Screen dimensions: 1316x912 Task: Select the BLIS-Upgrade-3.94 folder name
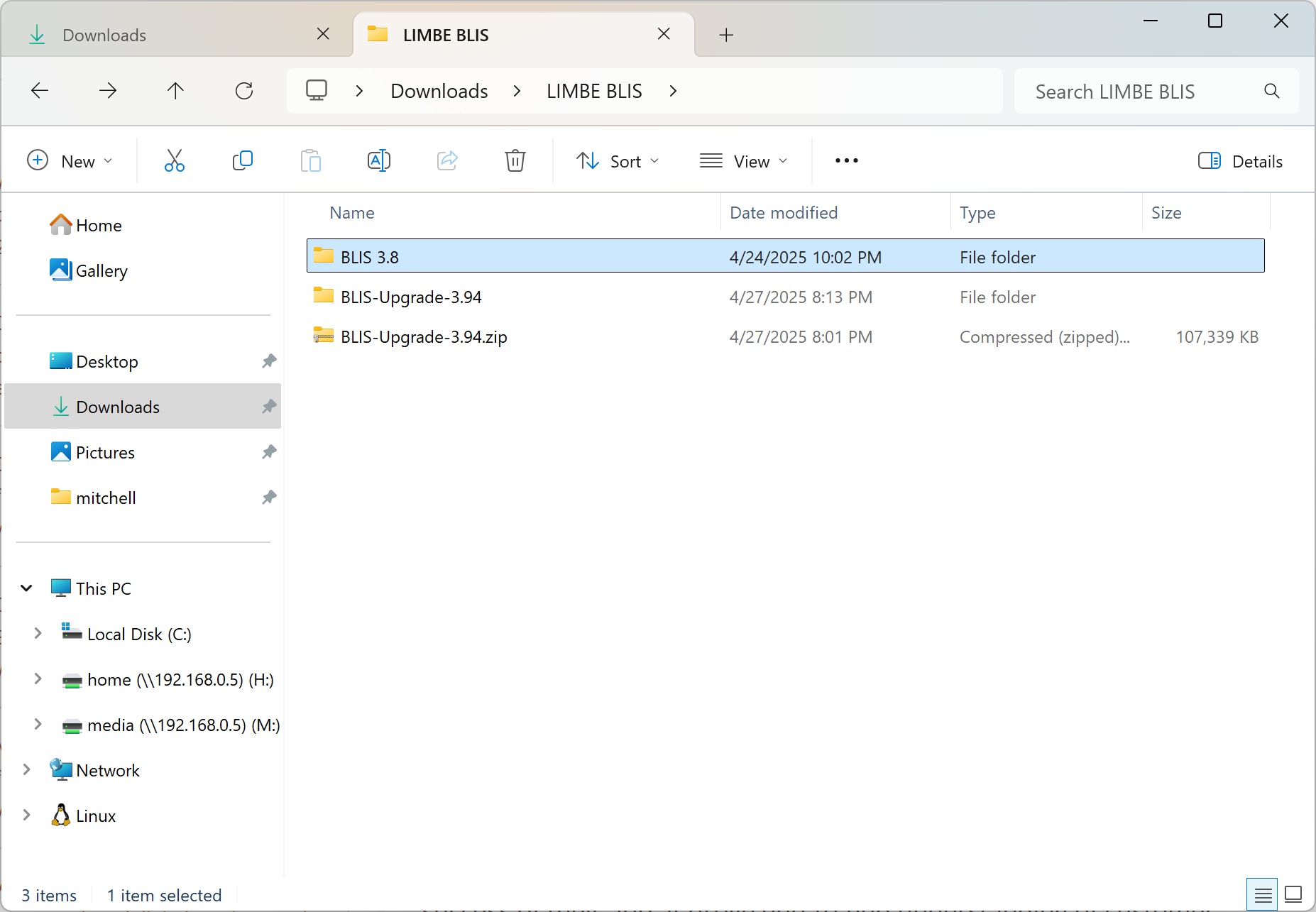click(411, 297)
